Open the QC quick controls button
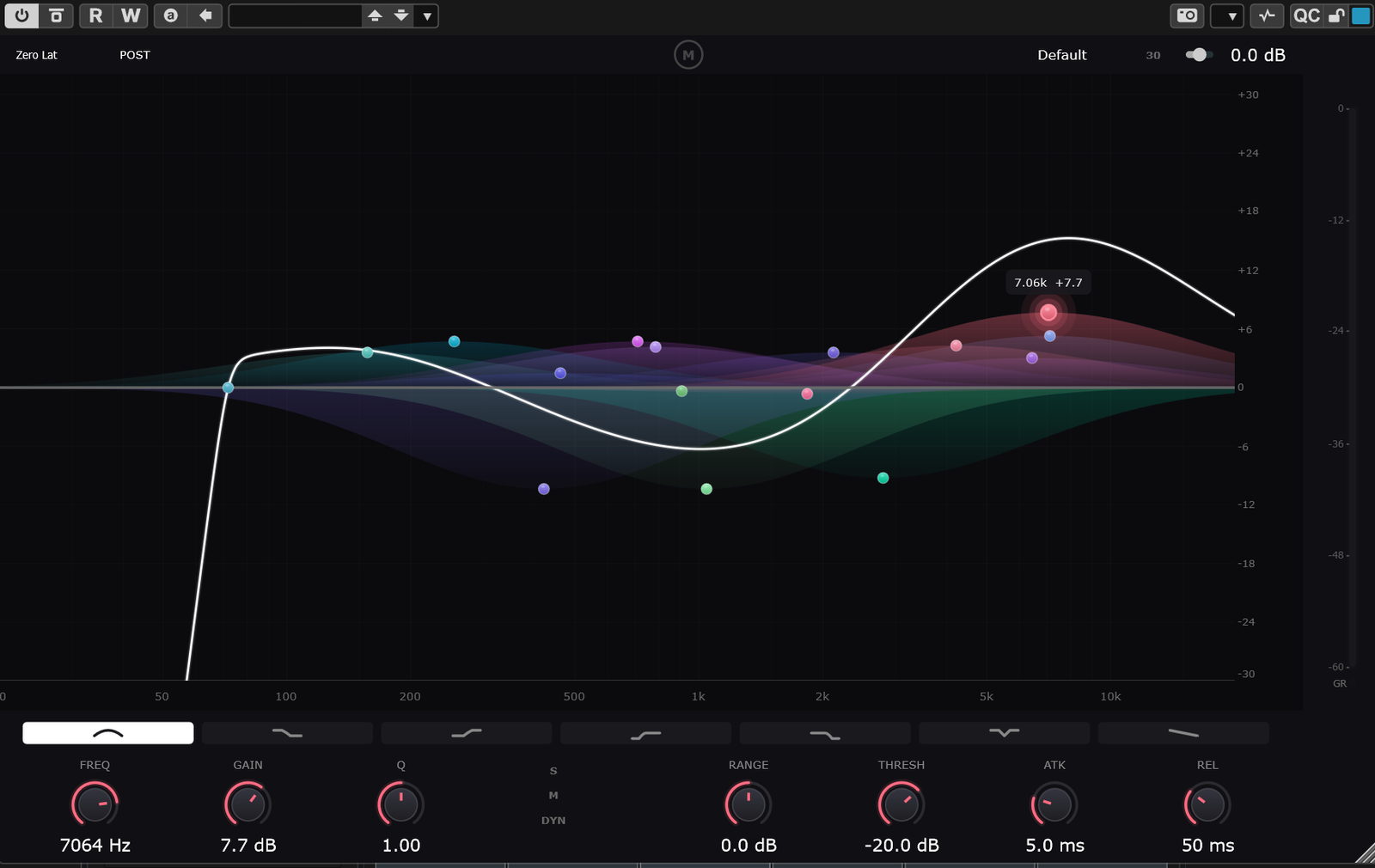The image size is (1375, 868). point(1306,15)
